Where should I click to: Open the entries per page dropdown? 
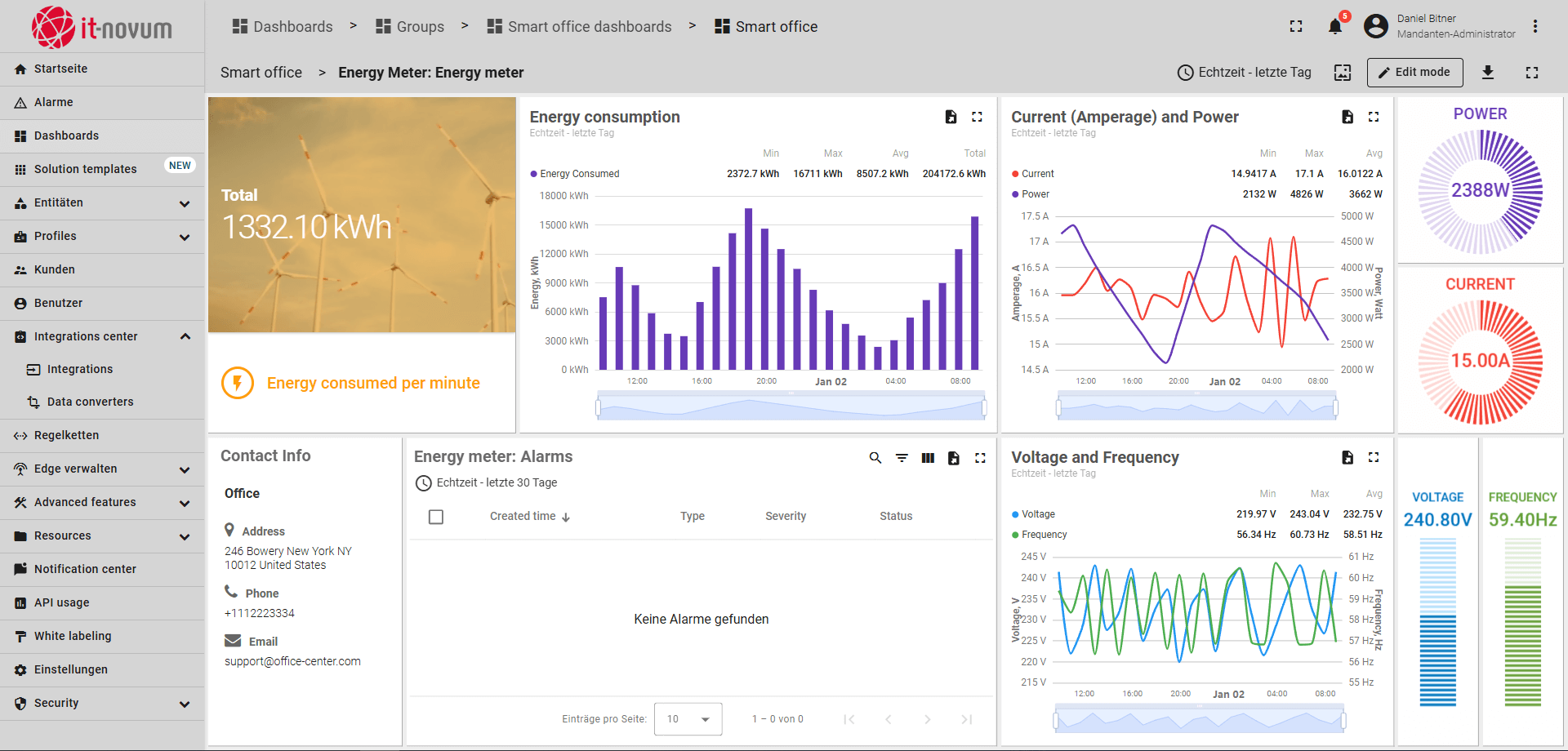click(x=688, y=719)
